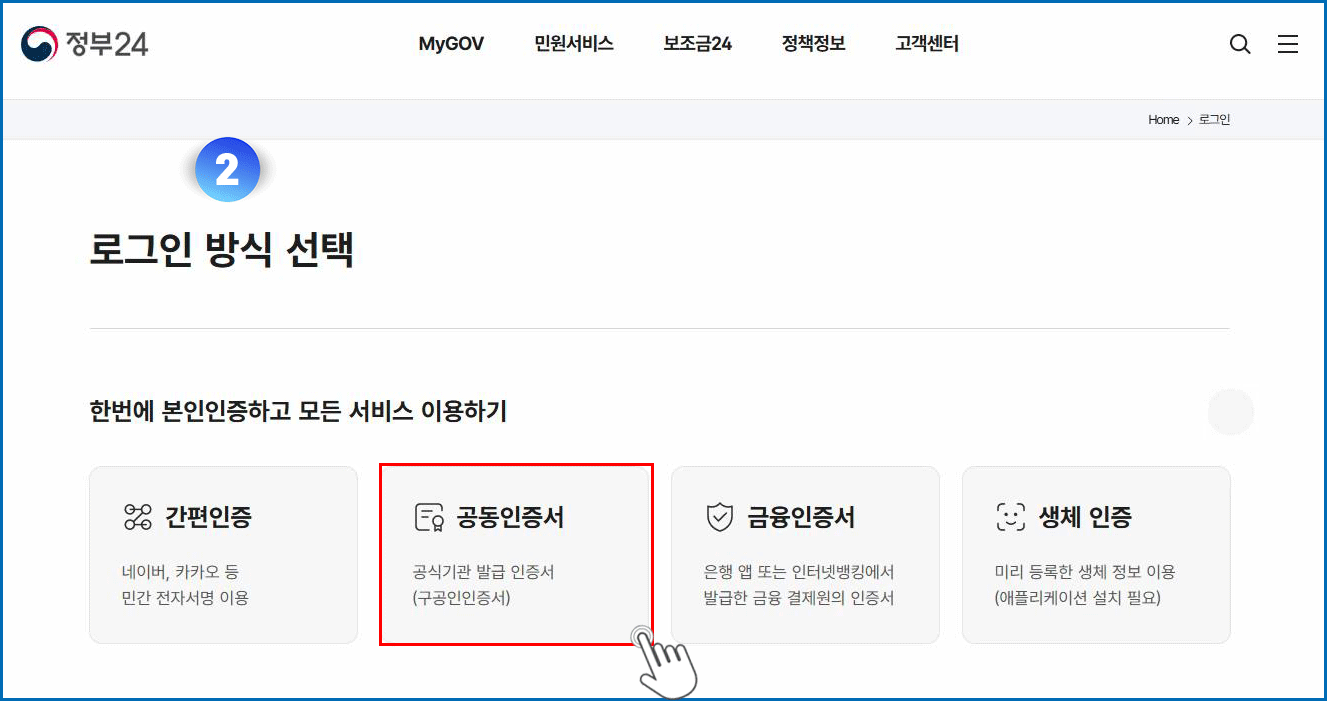The image size is (1327, 701).
Task: Open the 보조금24 menu
Action: (698, 44)
